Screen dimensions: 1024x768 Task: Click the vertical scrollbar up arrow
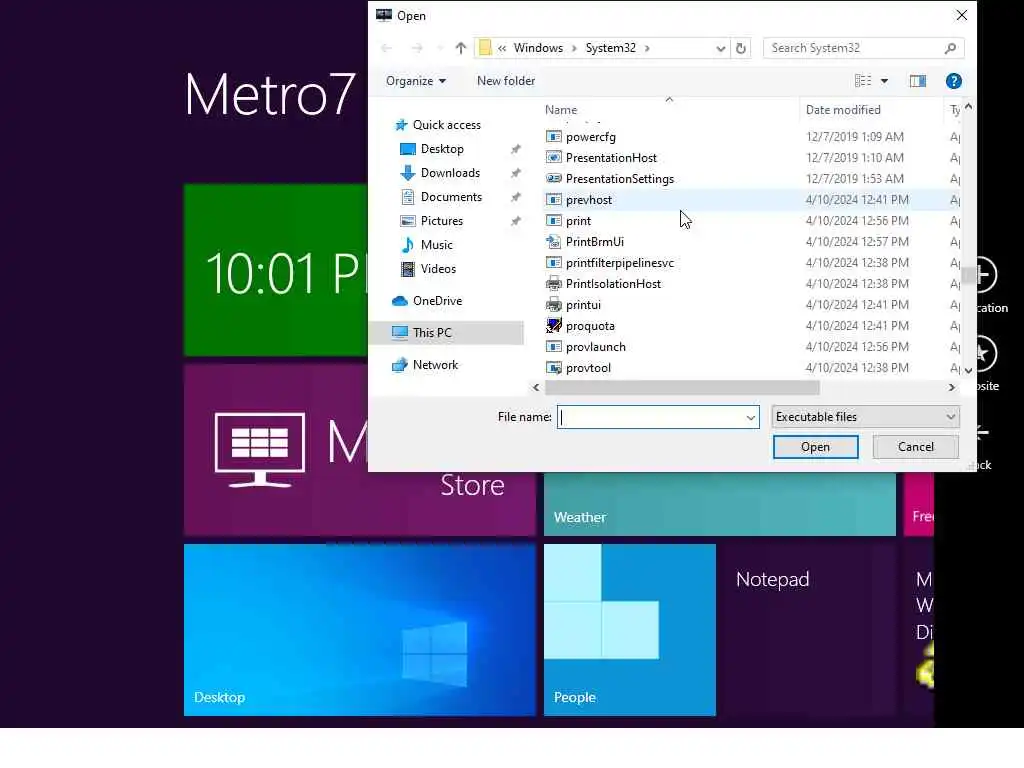[968, 106]
